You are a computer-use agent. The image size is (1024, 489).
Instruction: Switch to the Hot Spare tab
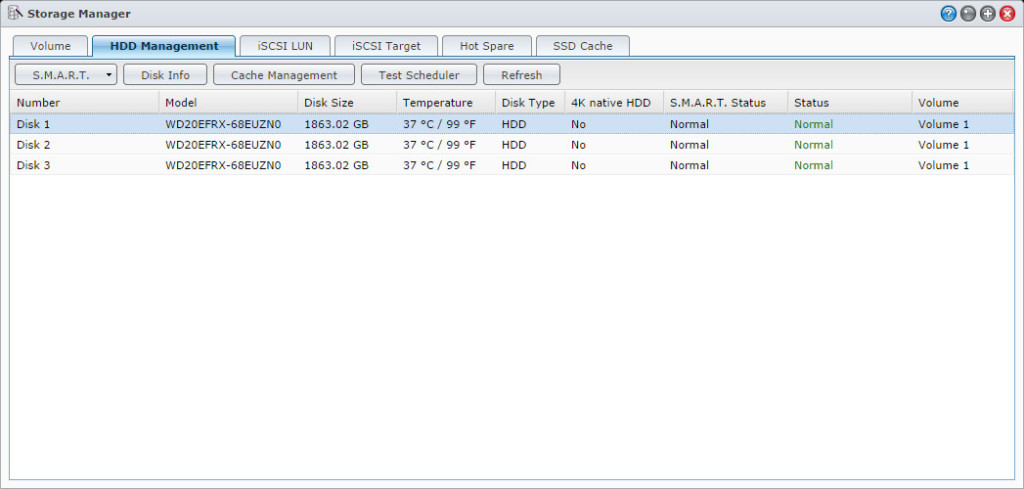[487, 46]
